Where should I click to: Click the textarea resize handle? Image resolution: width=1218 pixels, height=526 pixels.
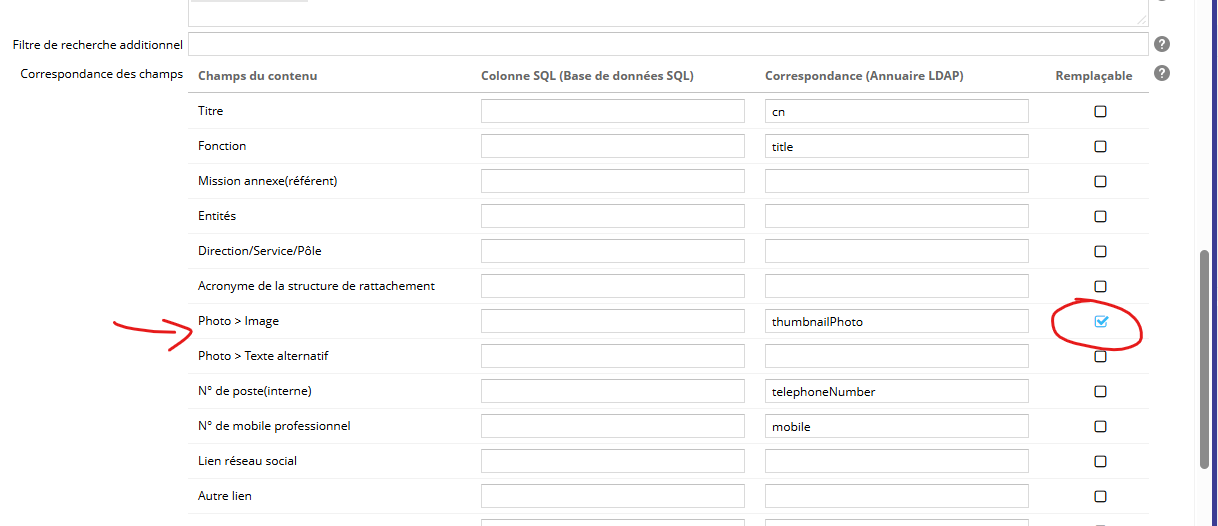[x=1142, y=20]
